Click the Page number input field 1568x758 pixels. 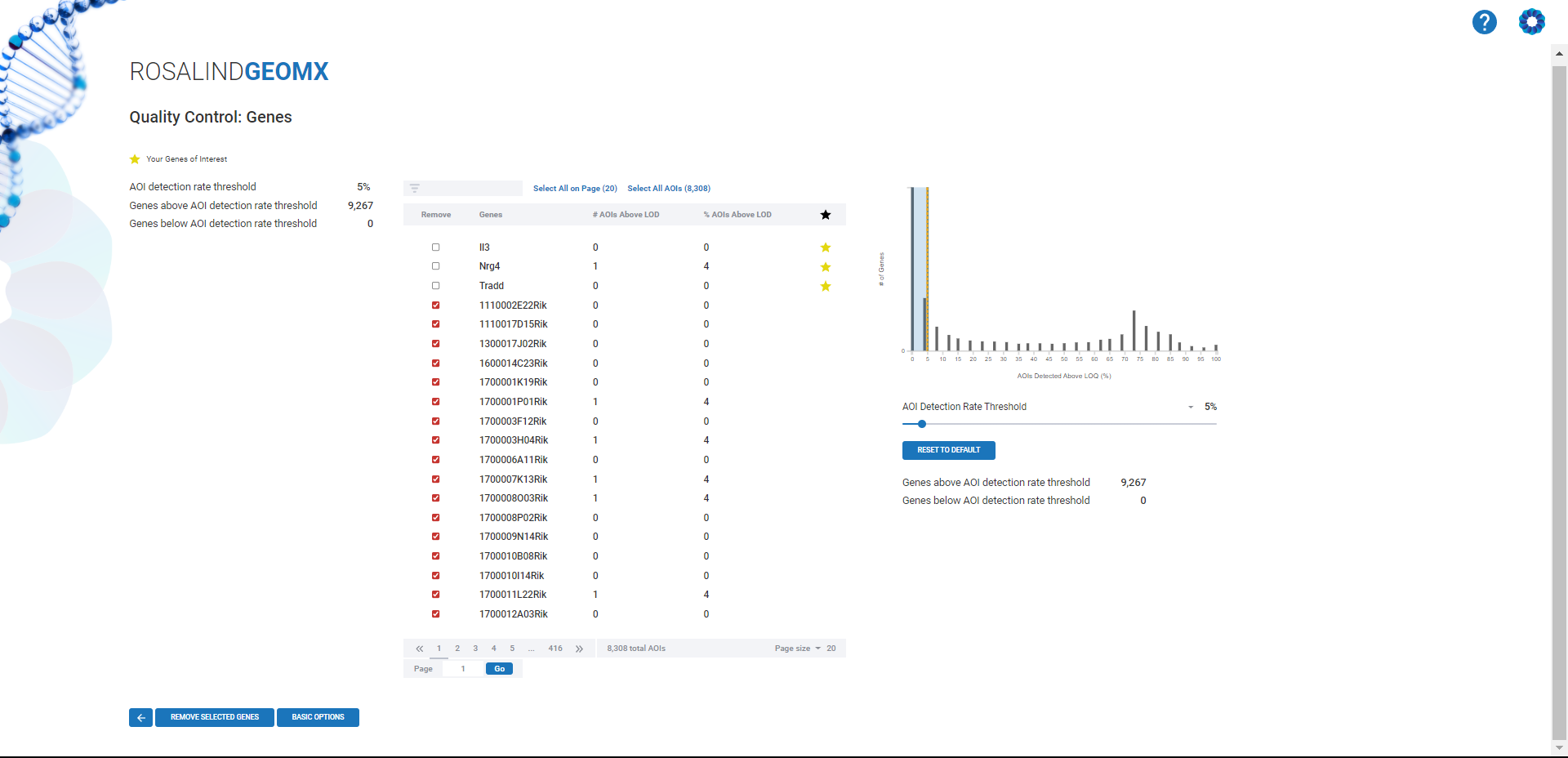463,669
